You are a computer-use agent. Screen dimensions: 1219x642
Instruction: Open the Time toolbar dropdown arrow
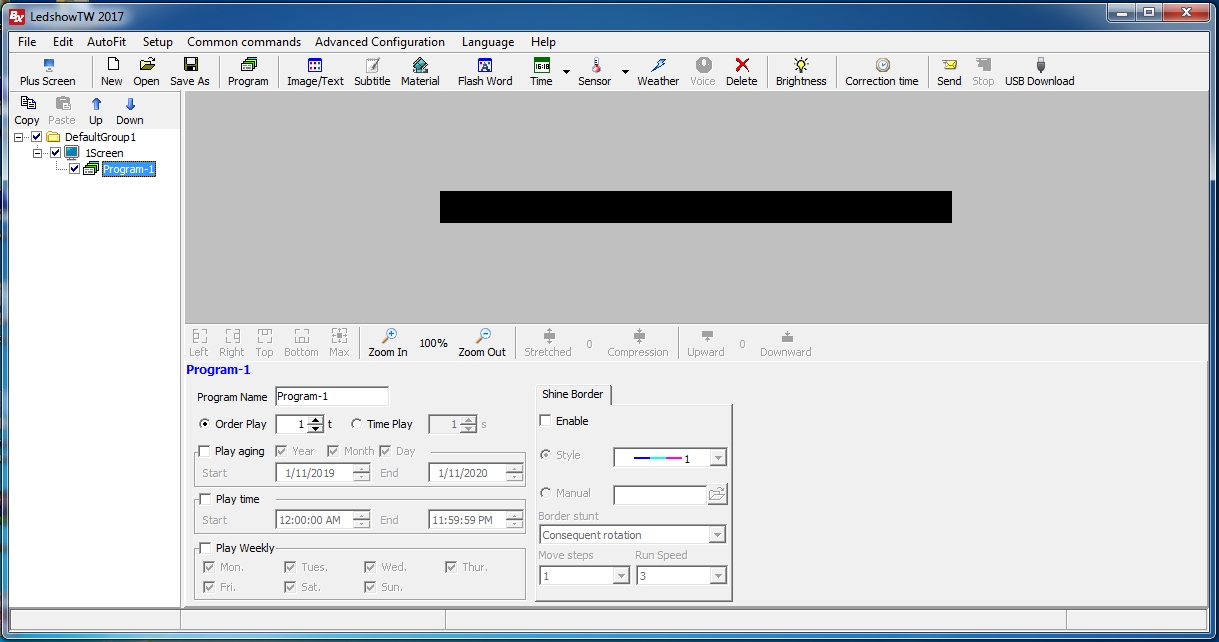[566, 72]
